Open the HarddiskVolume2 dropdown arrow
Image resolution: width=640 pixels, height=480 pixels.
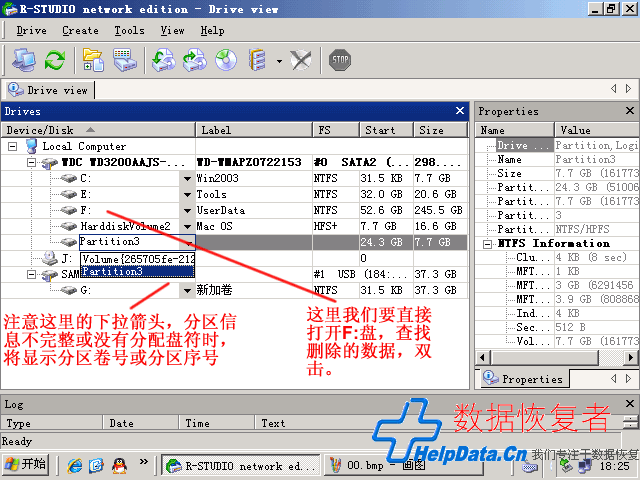point(187,227)
